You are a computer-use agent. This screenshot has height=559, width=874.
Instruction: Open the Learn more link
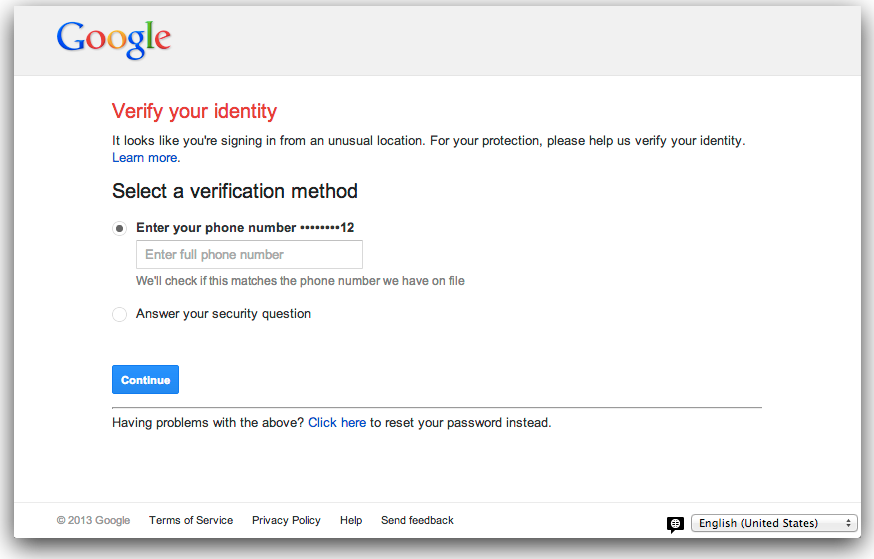point(145,158)
